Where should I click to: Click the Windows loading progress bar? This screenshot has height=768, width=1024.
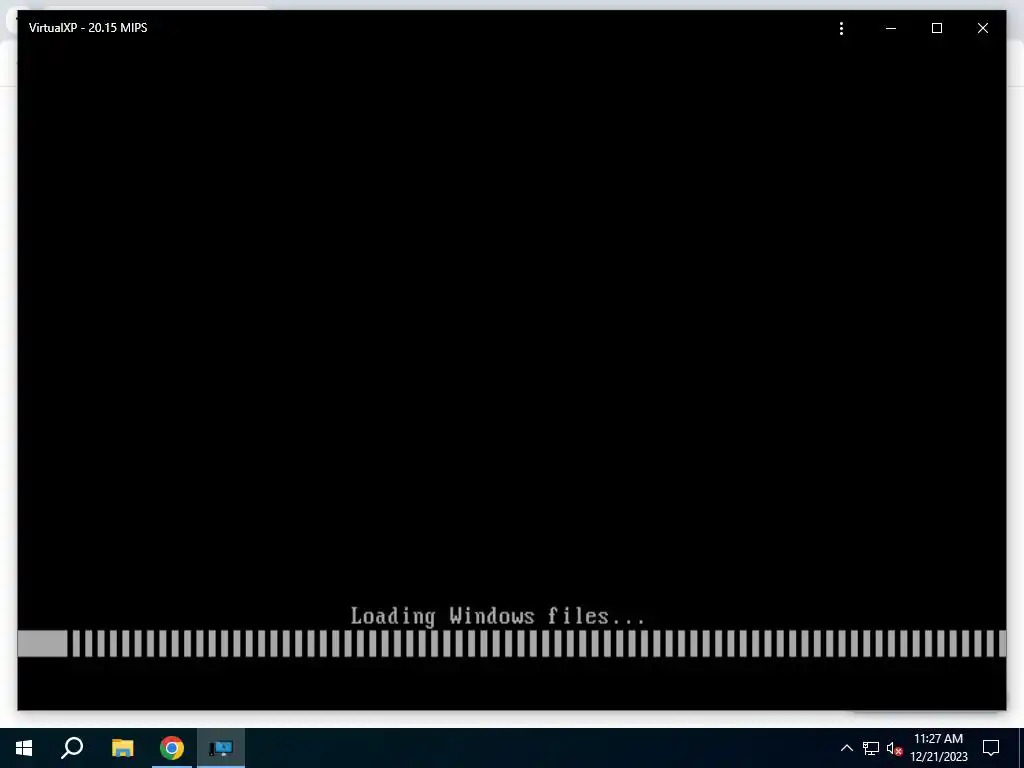point(512,643)
